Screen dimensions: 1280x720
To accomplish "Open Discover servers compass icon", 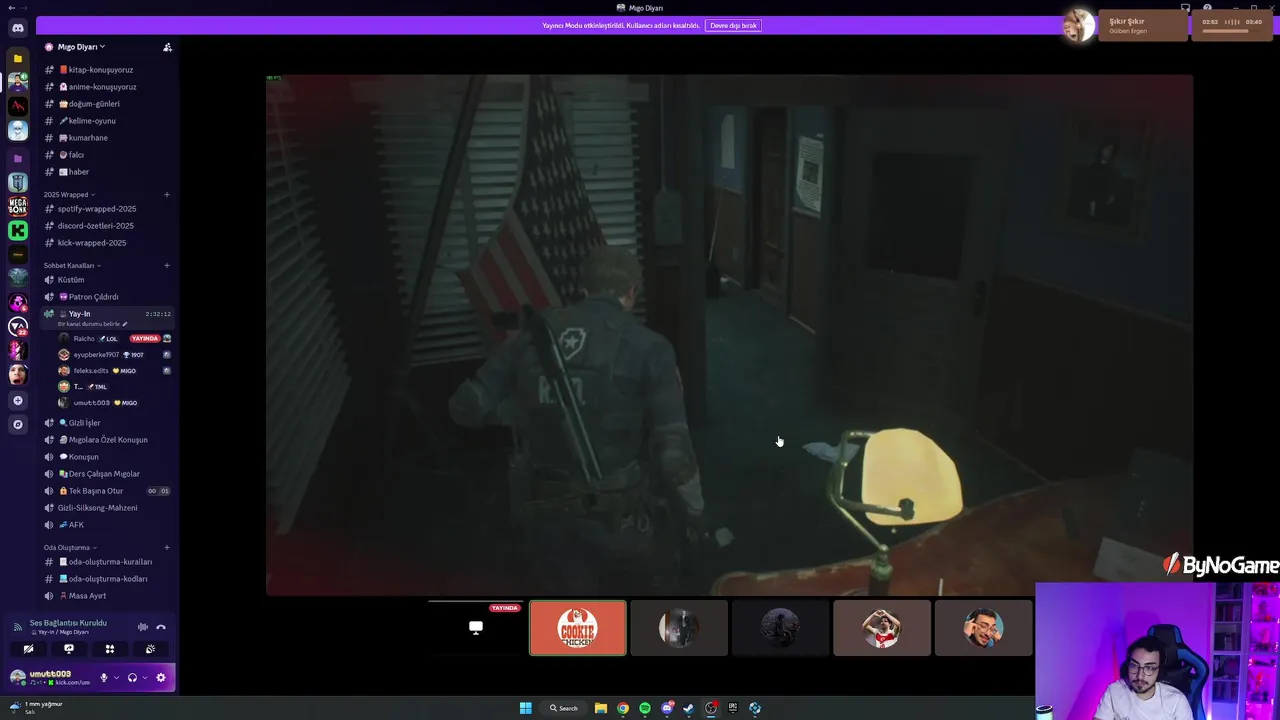I will [x=18, y=424].
